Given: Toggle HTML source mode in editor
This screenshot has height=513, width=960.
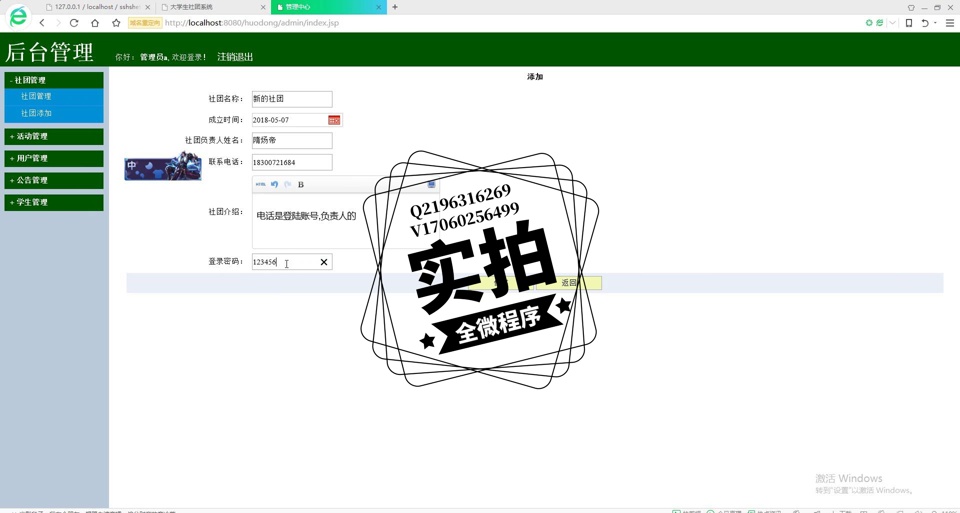Looking at the screenshot, I should (x=260, y=184).
